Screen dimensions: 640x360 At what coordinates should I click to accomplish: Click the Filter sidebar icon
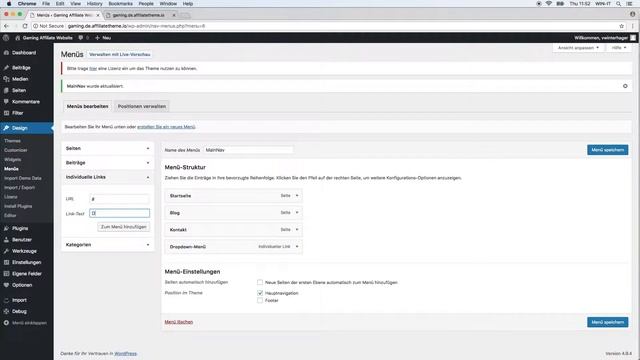[6, 113]
